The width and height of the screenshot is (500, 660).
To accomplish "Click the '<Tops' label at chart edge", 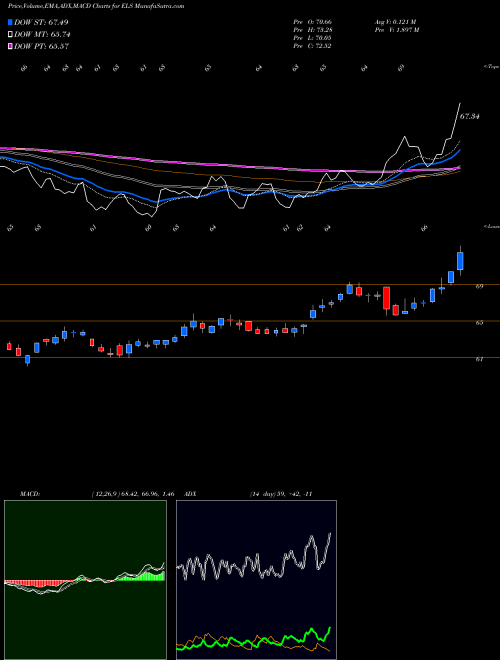I will [491, 67].
